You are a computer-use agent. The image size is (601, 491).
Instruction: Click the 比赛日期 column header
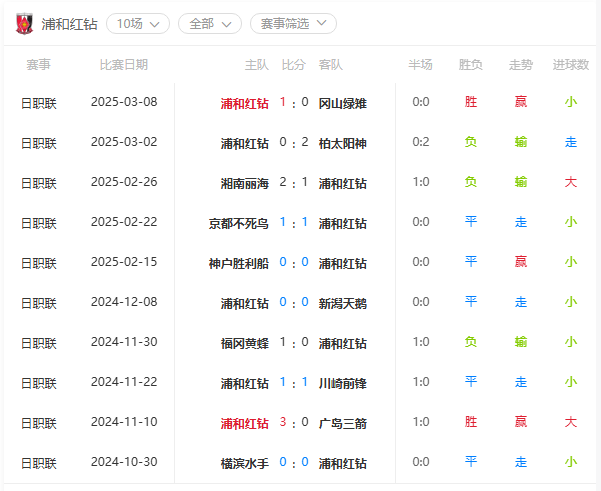coord(124,64)
